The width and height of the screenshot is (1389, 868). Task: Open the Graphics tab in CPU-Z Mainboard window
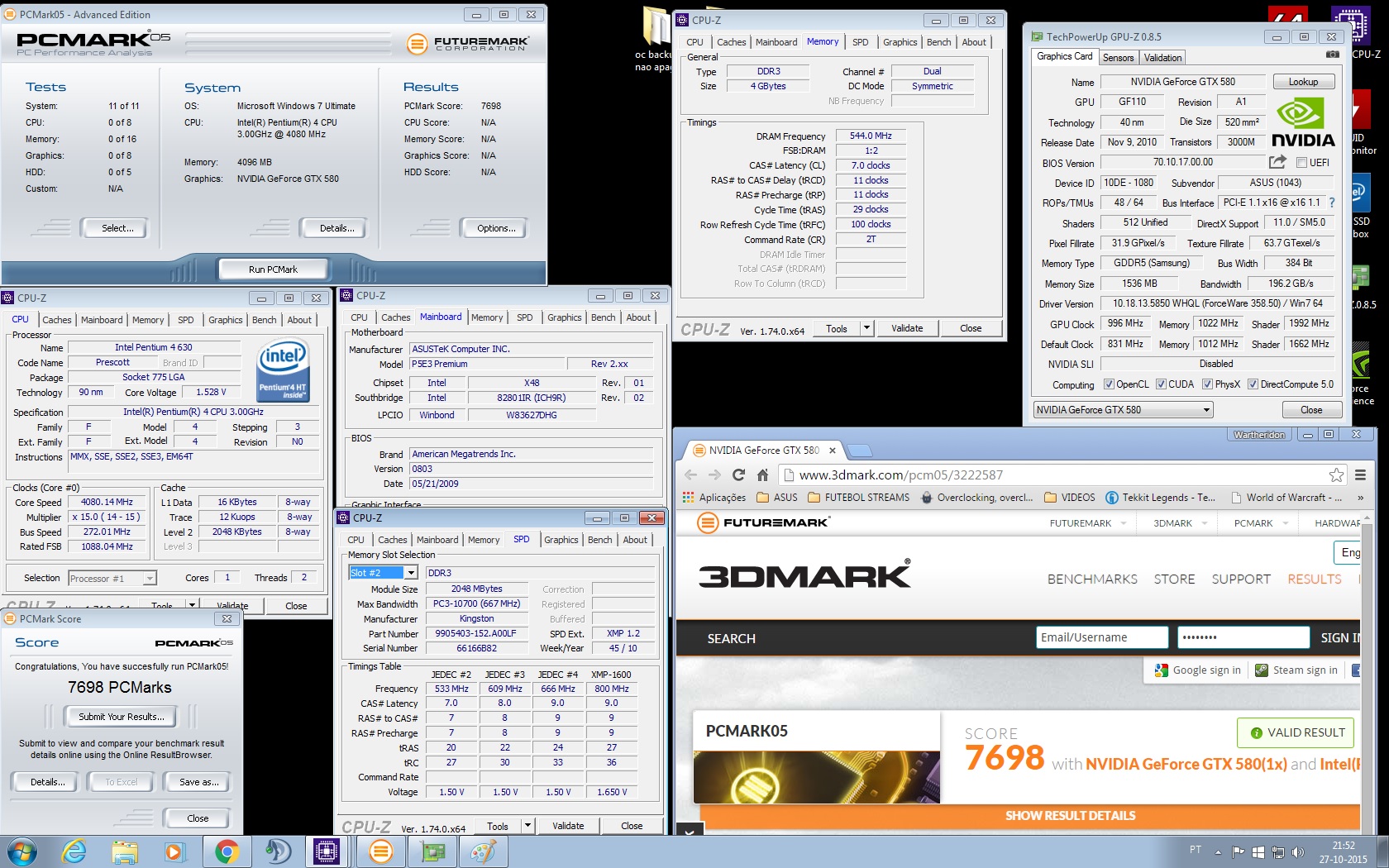pos(565,317)
